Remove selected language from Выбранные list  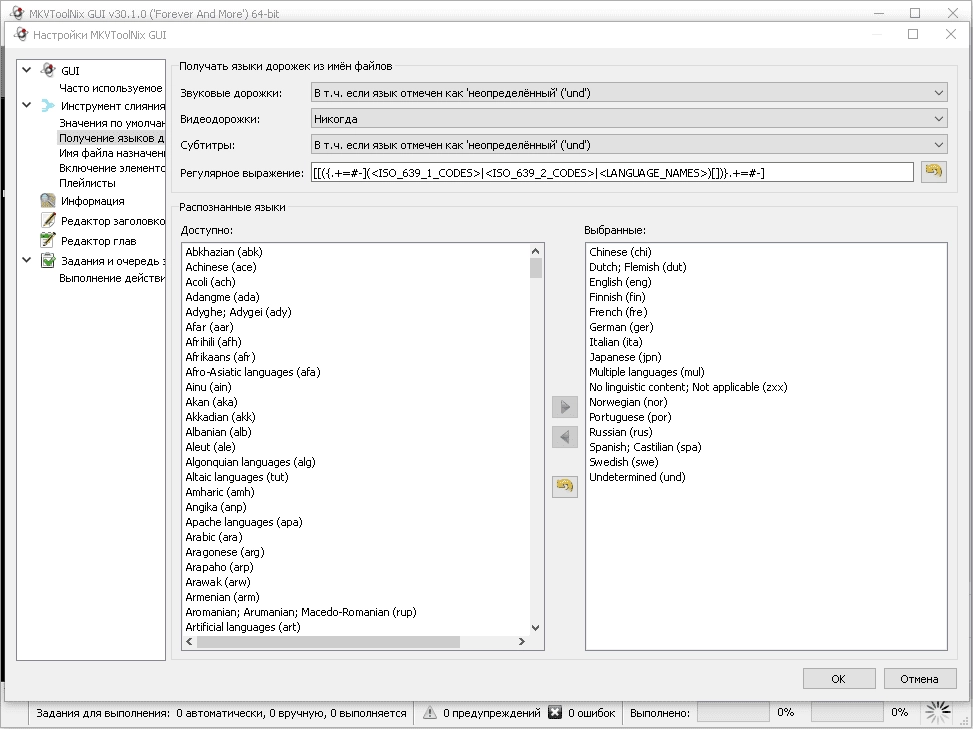pyautogui.click(x=565, y=437)
